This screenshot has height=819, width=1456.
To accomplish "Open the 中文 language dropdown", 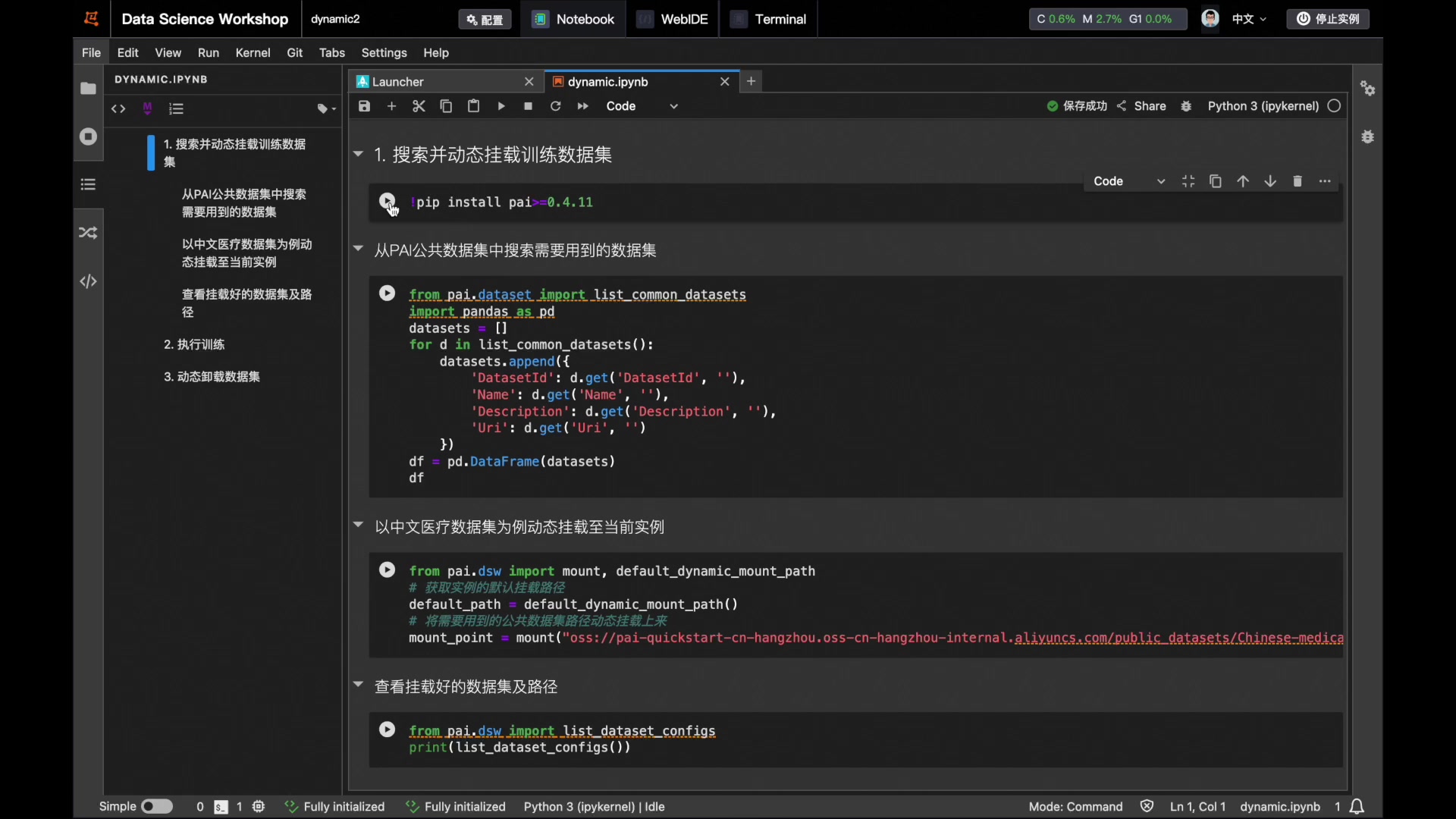I will (x=1249, y=19).
